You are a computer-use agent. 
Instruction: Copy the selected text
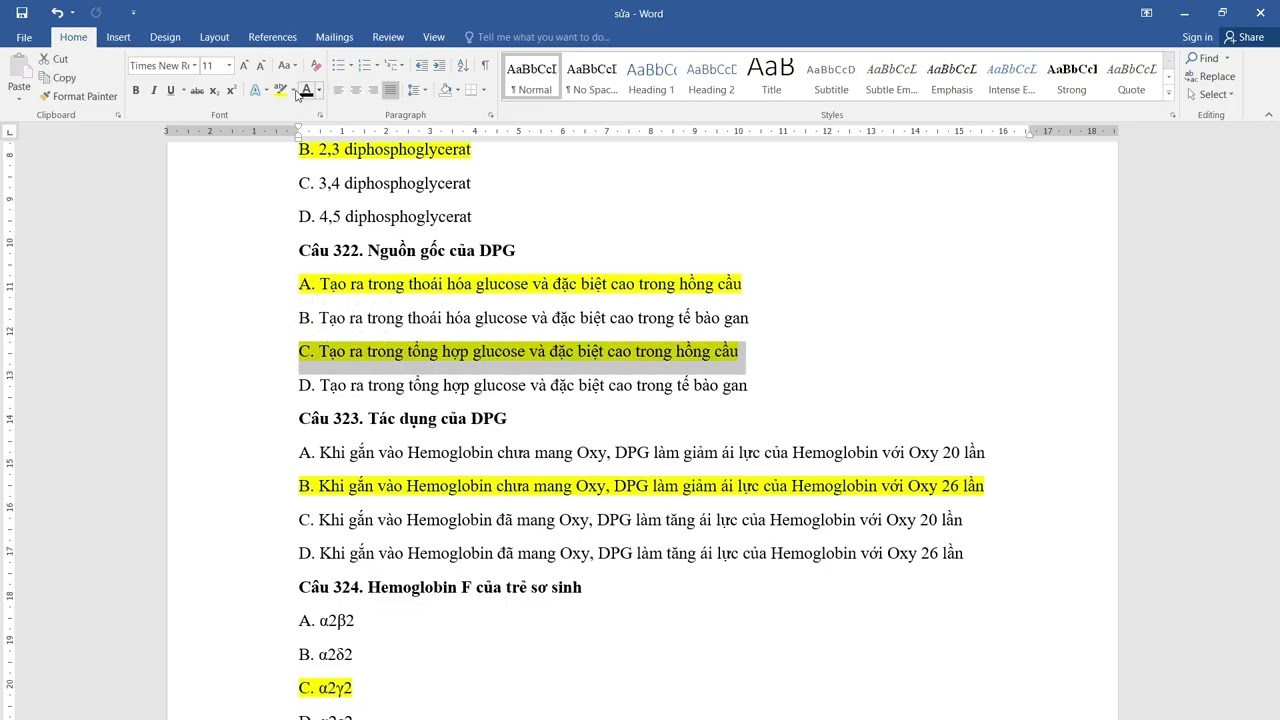point(57,77)
